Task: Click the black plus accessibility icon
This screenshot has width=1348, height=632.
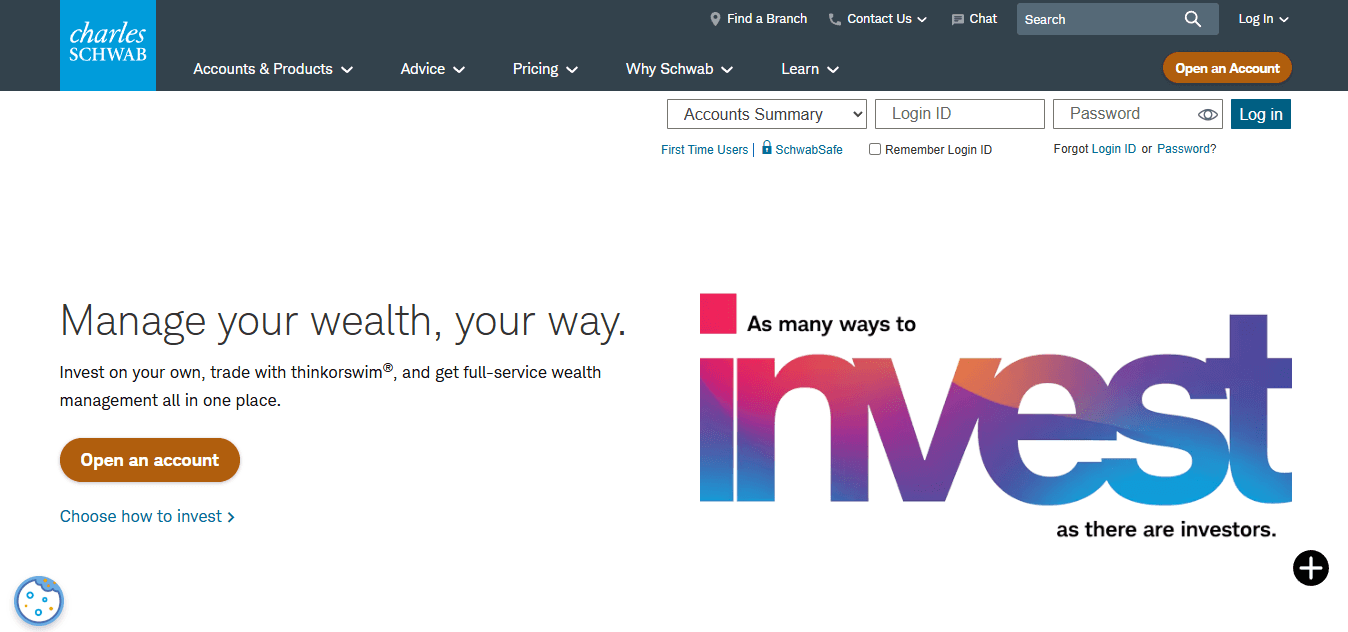Action: 1310,568
